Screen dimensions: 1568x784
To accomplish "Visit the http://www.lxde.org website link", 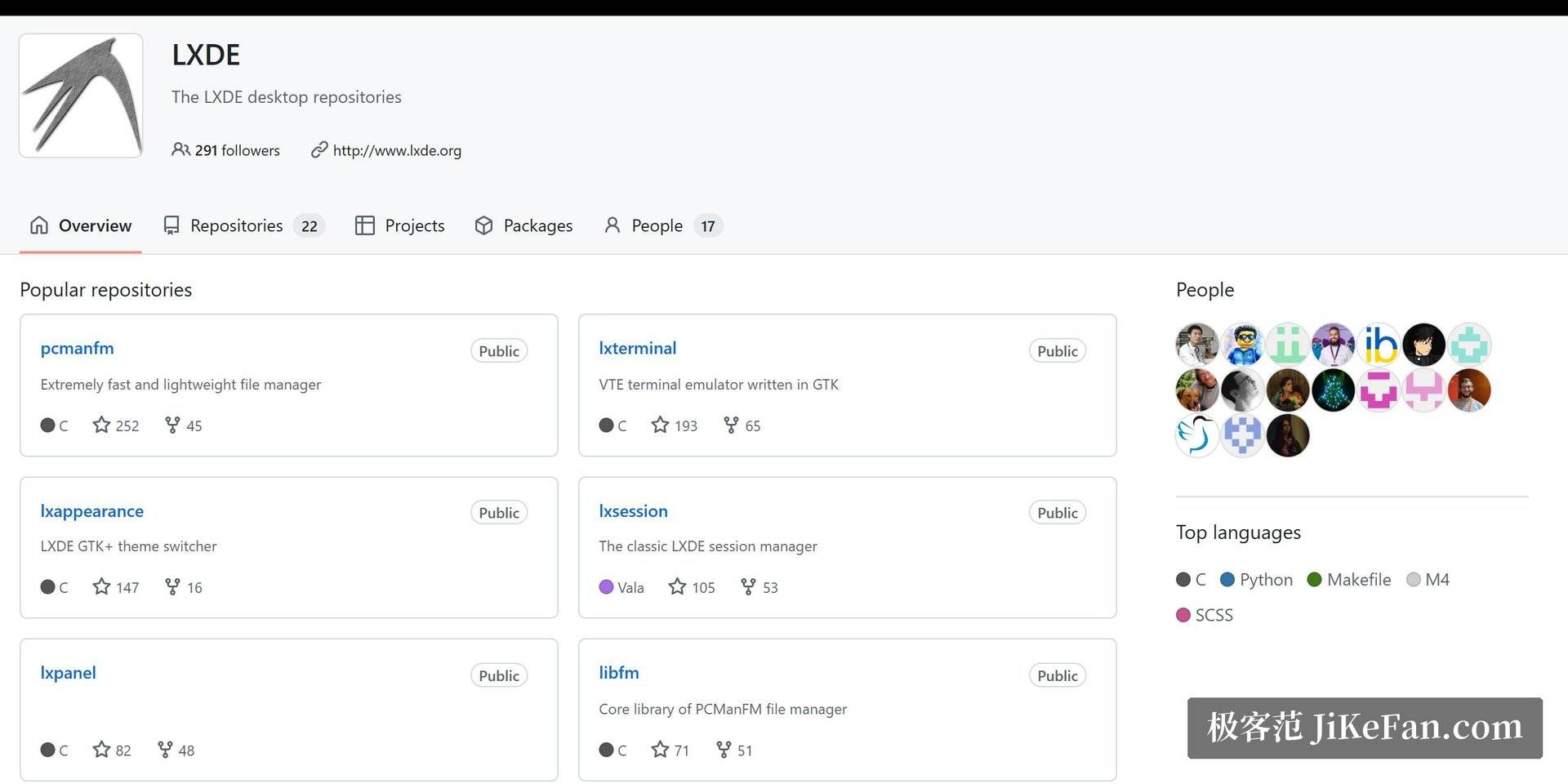I will coord(397,150).
